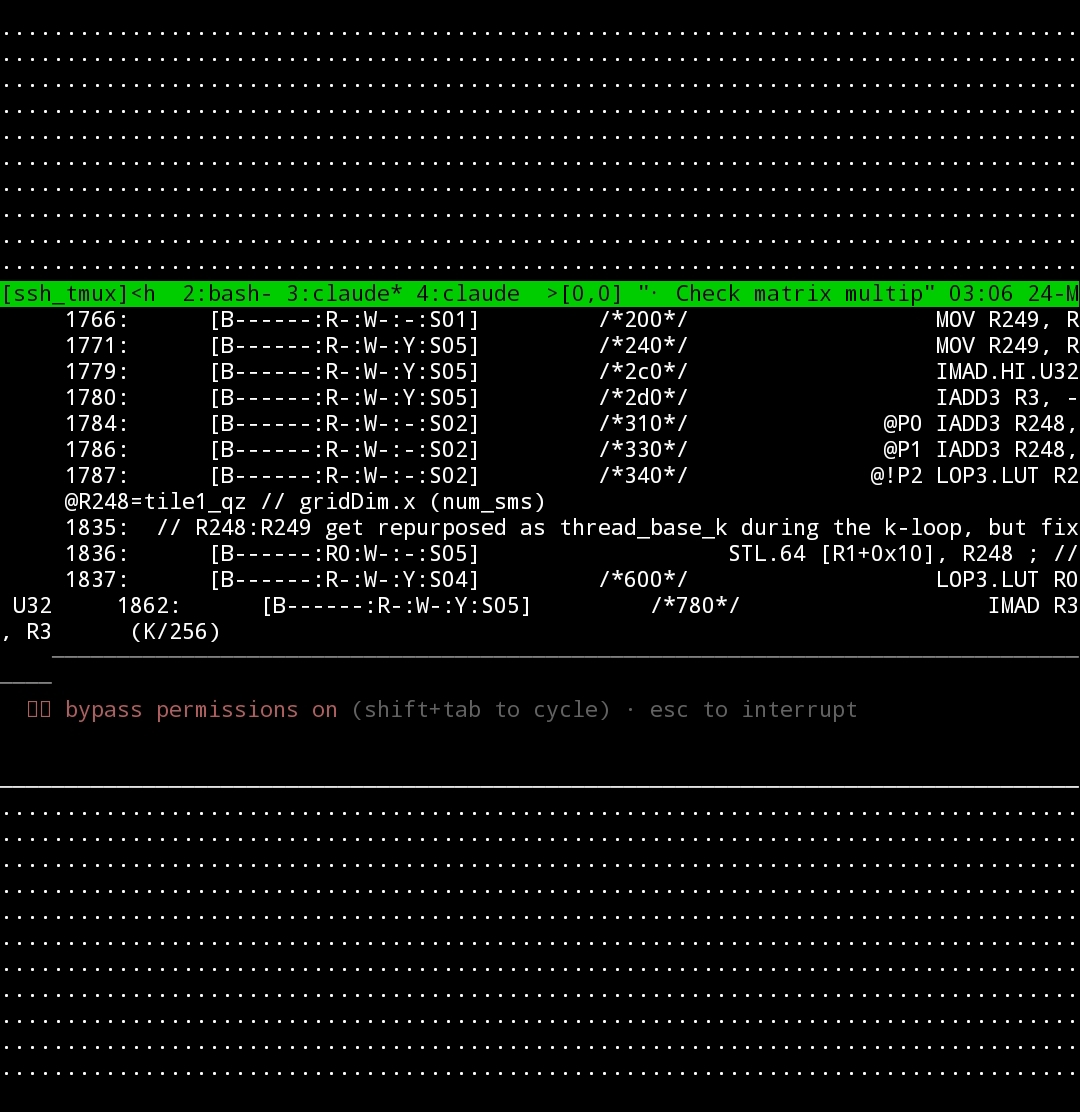Click the @P1 IADD3 R248 instruction

(x=981, y=450)
